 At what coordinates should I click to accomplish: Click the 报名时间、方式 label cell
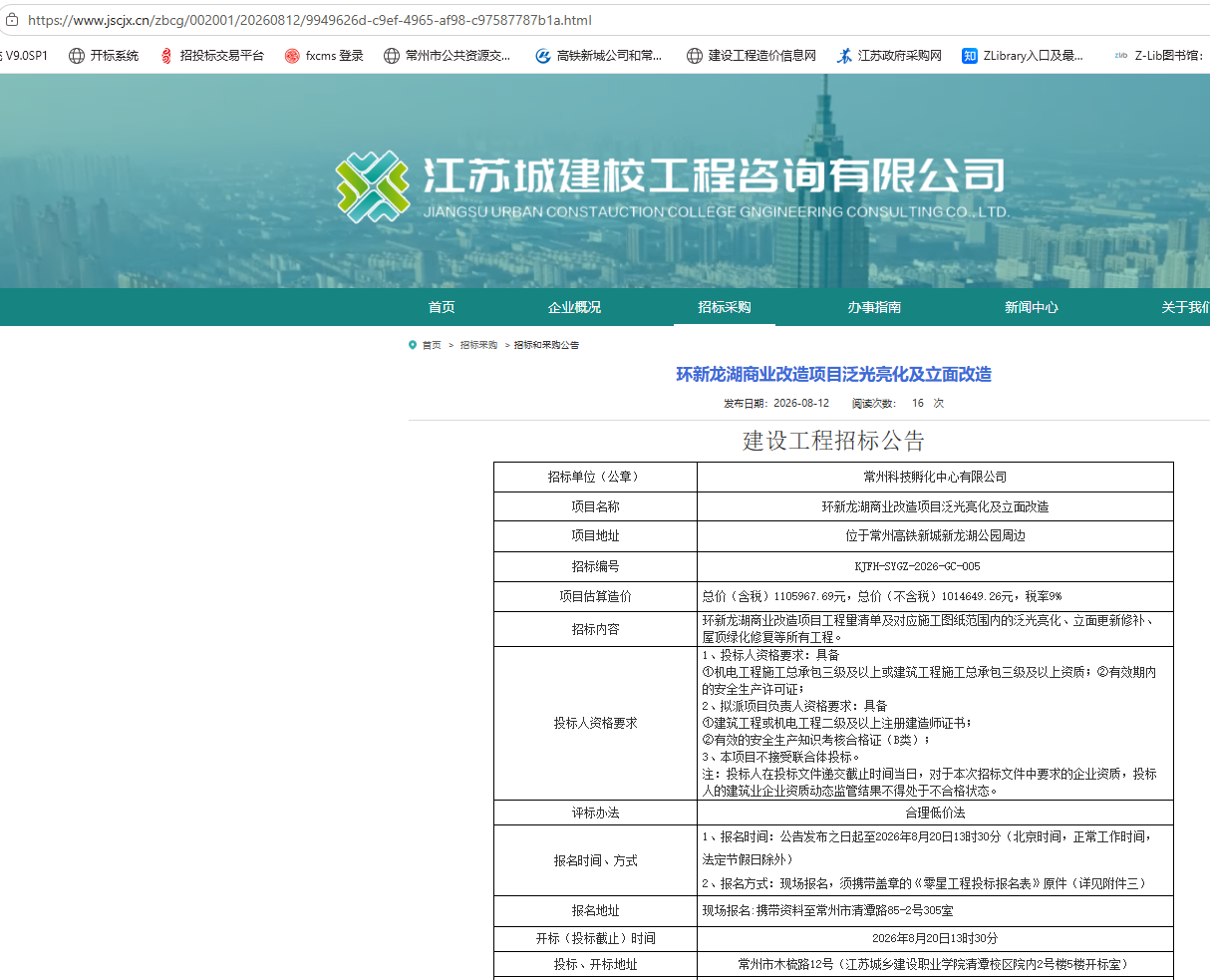pyautogui.click(x=595, y=860)
